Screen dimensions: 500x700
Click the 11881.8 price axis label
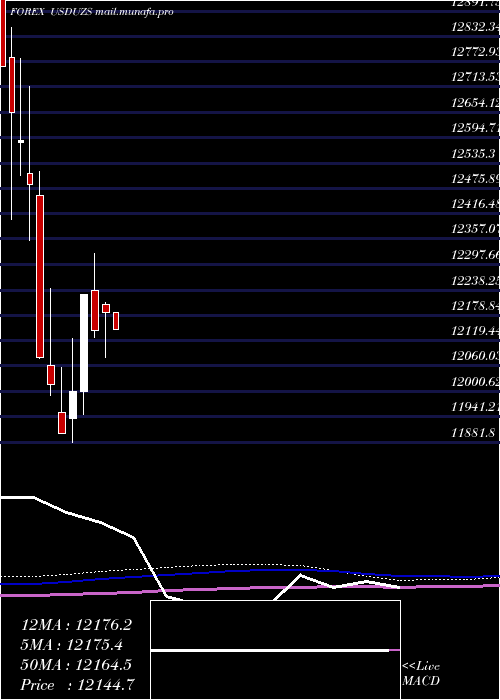pos(473,433)
